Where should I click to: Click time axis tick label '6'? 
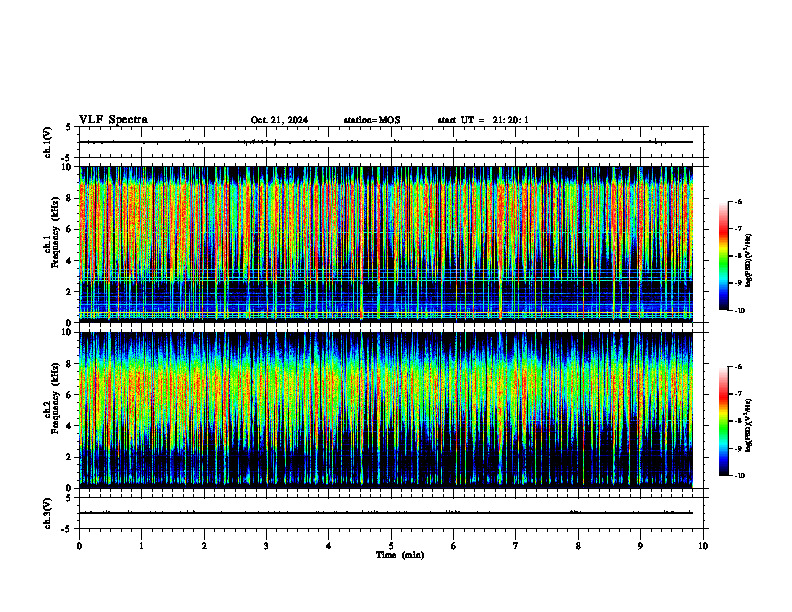[x=454, y=546]
